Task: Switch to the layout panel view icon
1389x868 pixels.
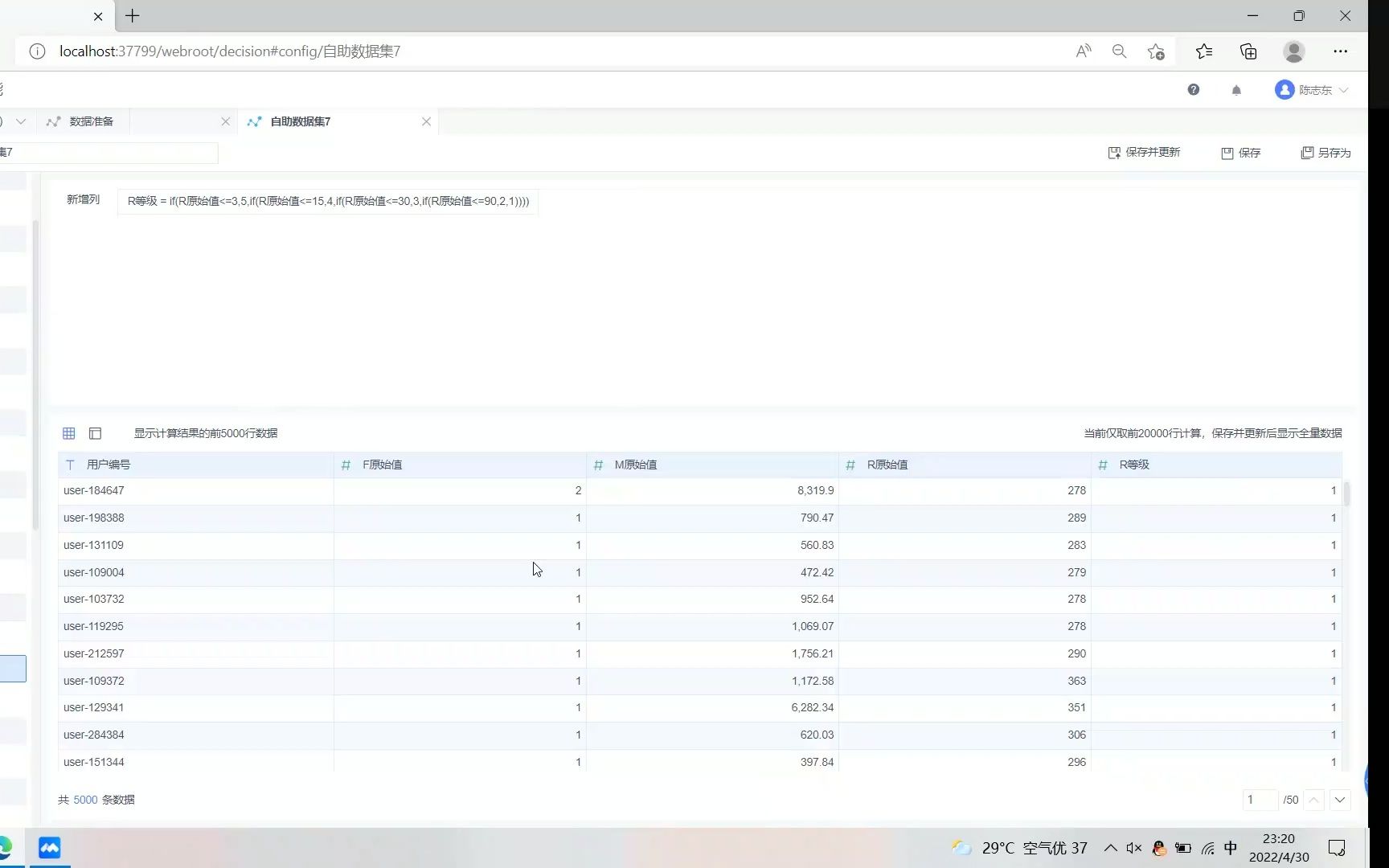Action: tap(95, 433)
